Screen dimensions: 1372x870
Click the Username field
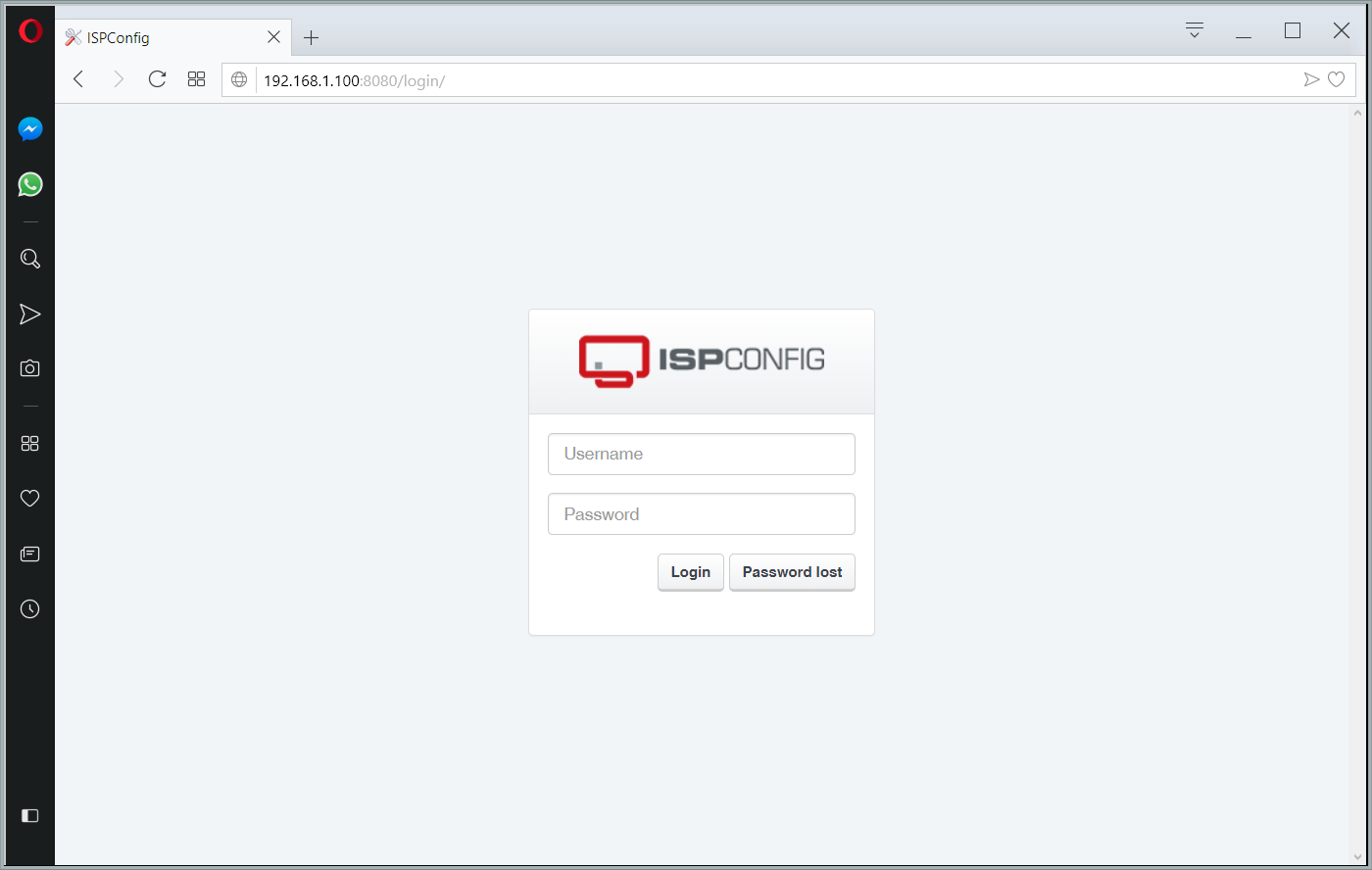702,455
